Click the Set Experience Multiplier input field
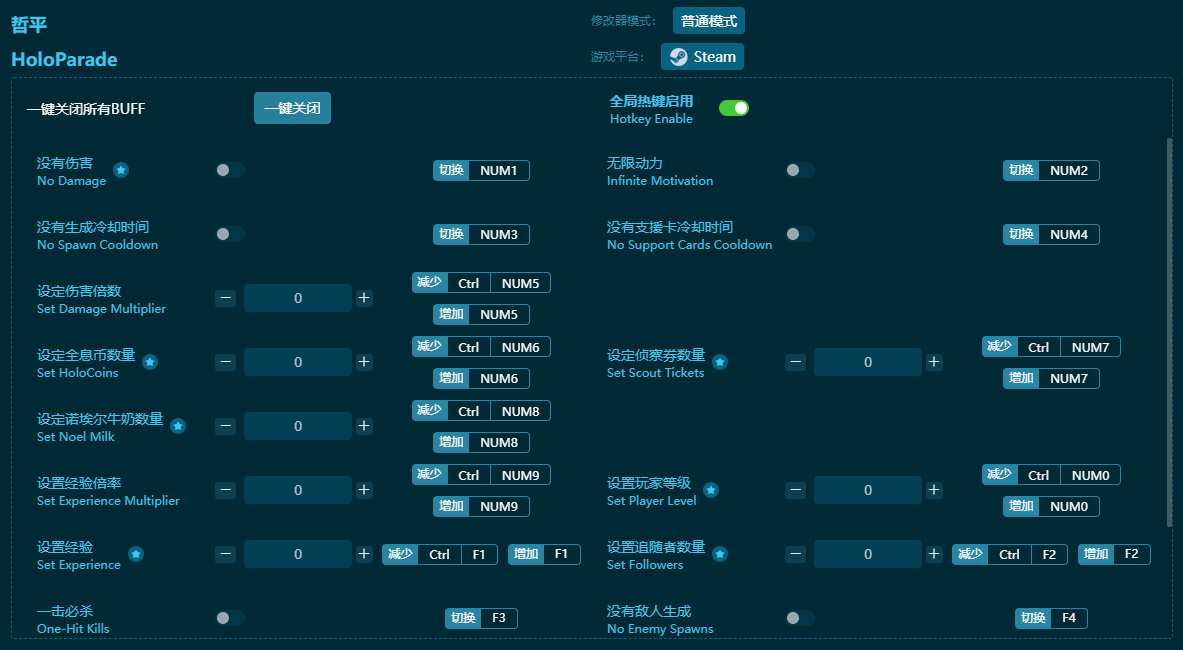Screen dimensions: 1183x650 [298, 490]
